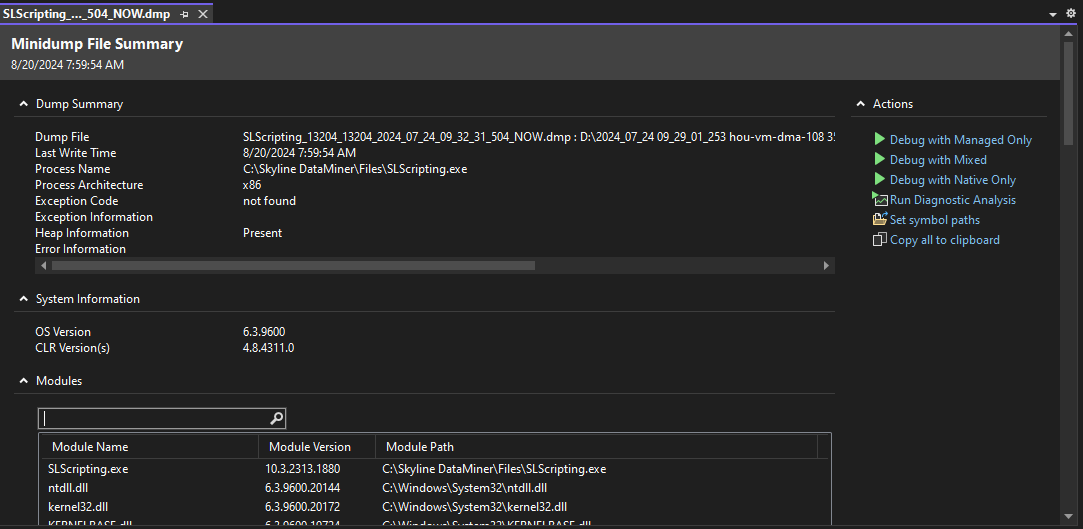
Task: Click the green Debug with Mixed arrow
Action: [x=879, y=159]
